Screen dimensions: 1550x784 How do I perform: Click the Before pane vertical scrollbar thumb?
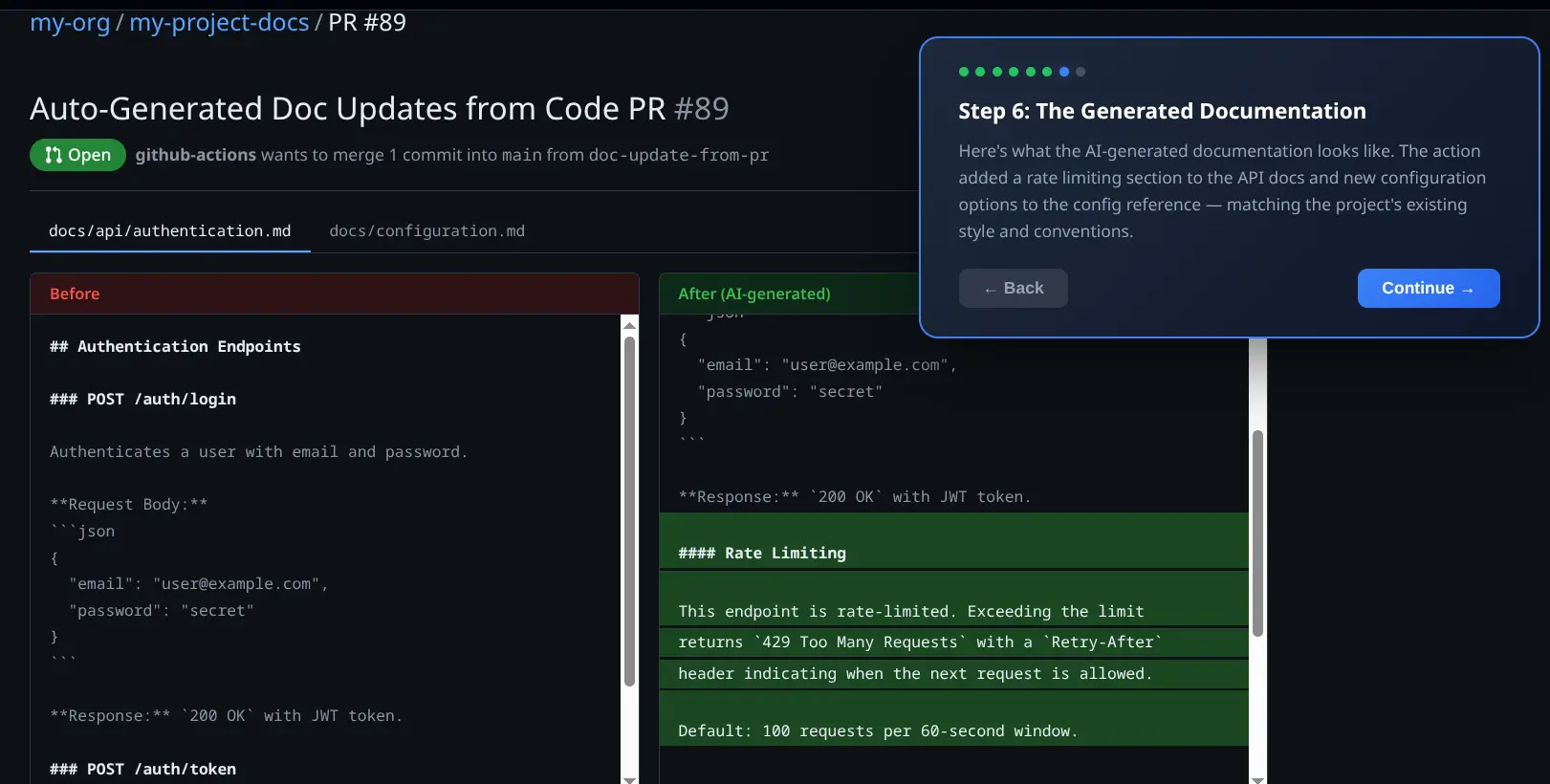pos(629,512)
